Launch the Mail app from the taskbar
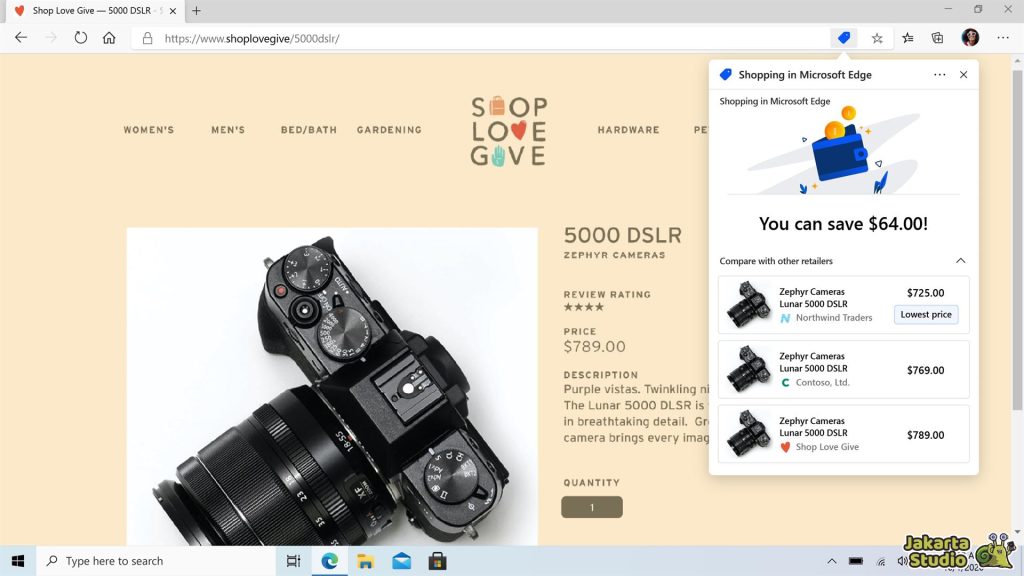Viewport: 1024px width, 576px height. [x=401, y=560]
